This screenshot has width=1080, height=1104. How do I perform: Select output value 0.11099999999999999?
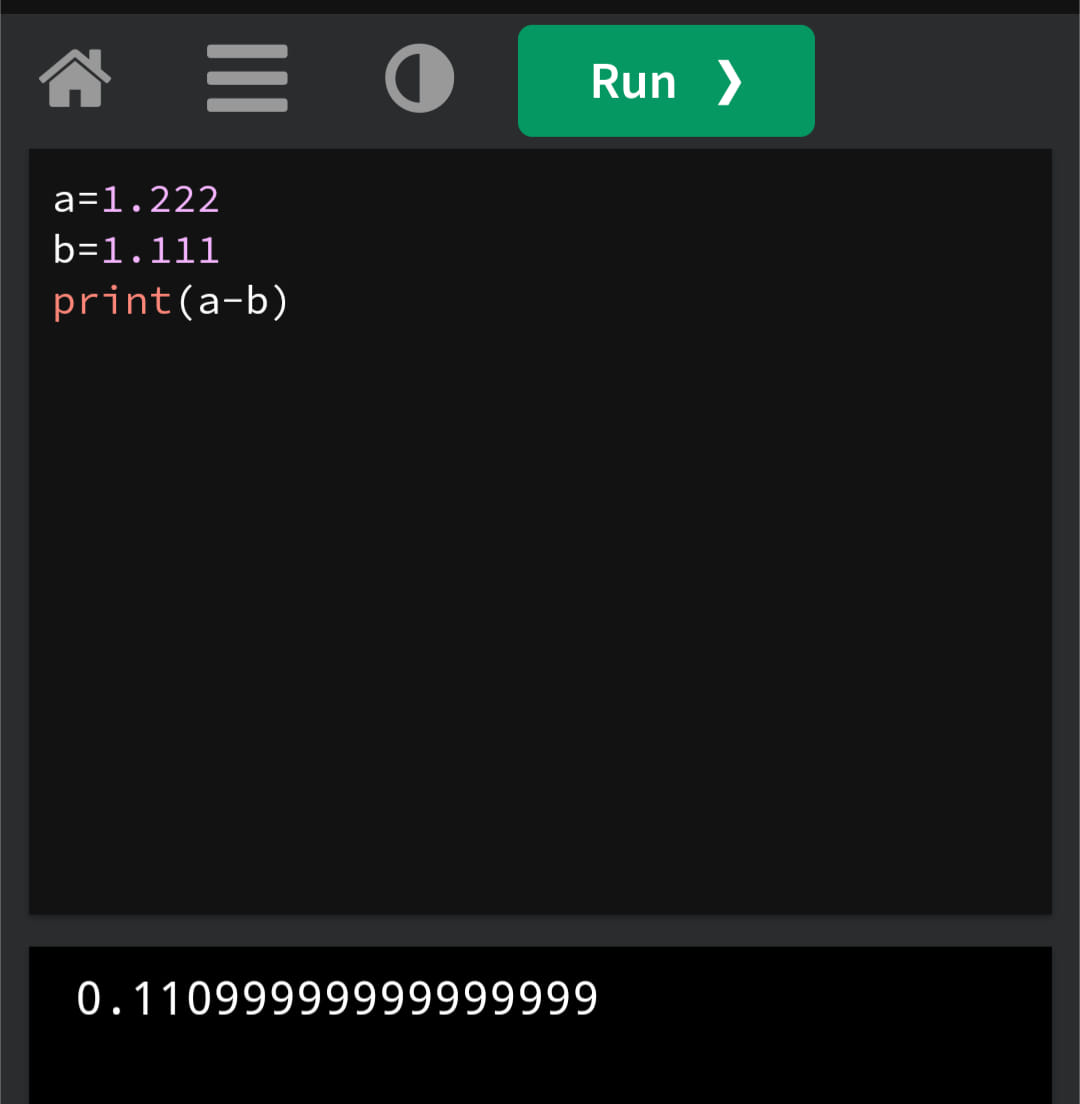click(x=337, y=998)
